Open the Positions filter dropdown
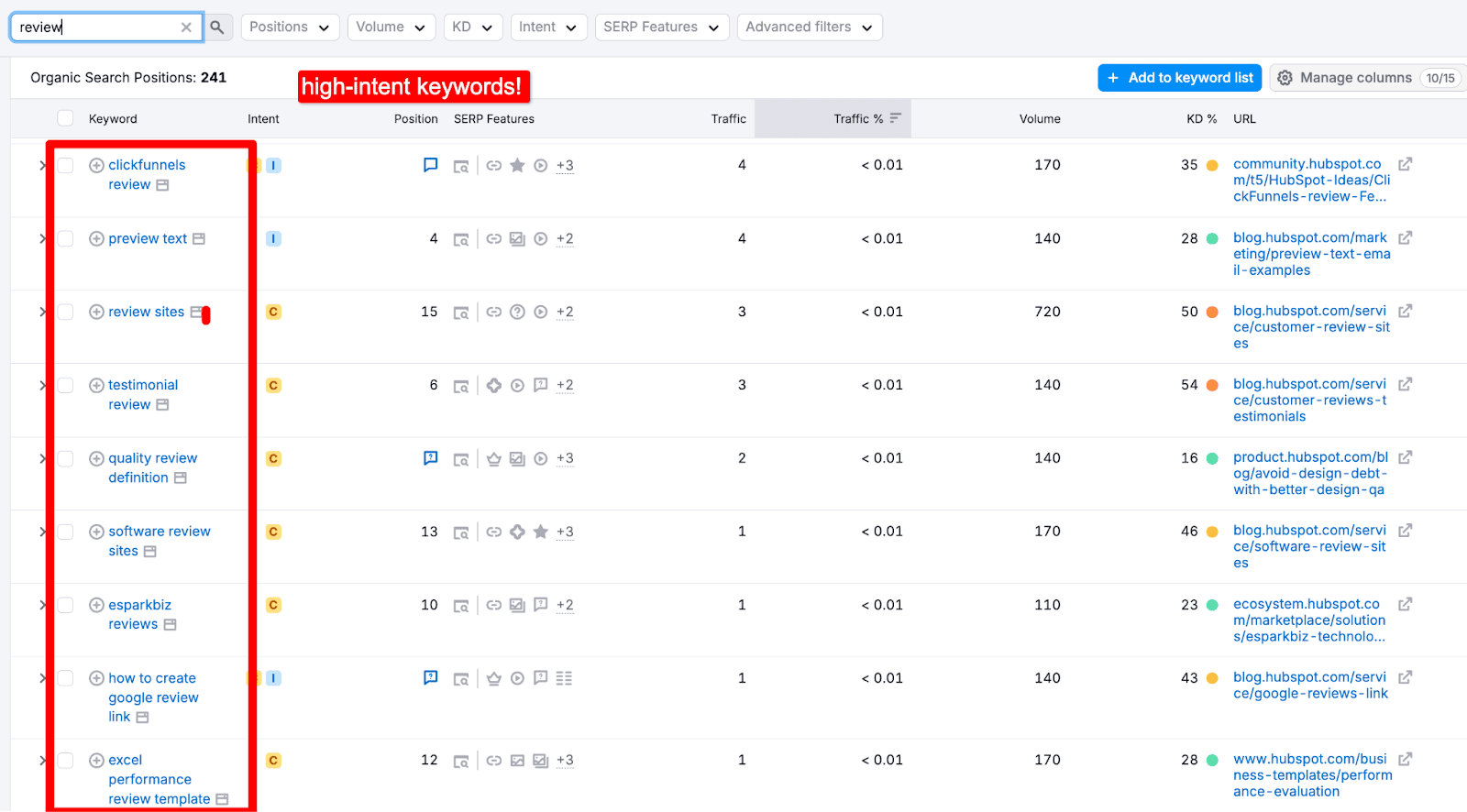 pos(290,27)
